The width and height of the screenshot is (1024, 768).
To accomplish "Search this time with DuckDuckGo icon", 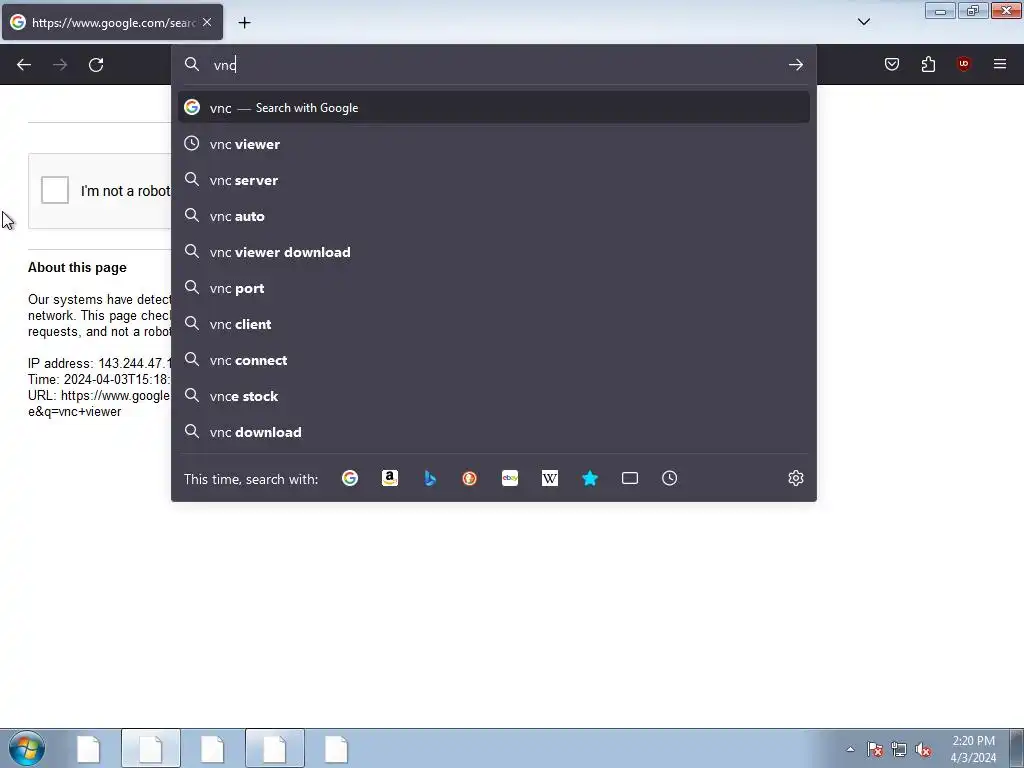I will pyautogui.click(x=470, y=478).
